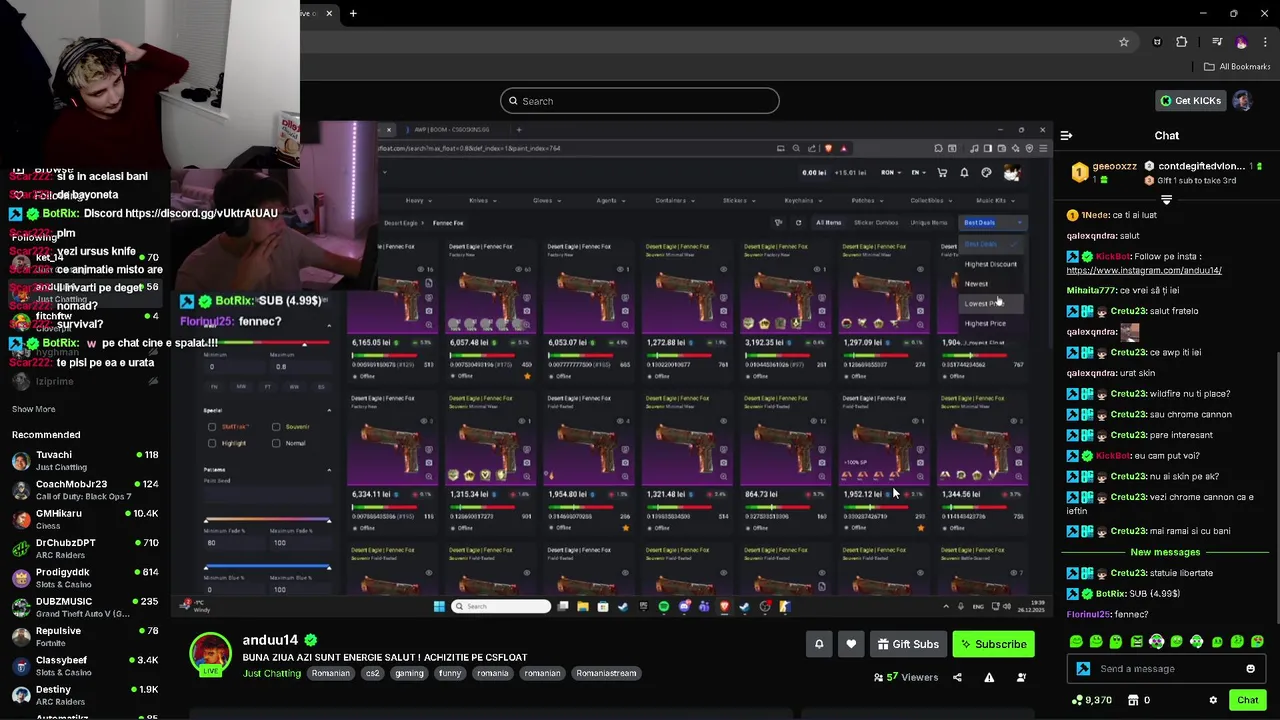
Task: Click the first green smiling emote
Action: [1076, 642]
